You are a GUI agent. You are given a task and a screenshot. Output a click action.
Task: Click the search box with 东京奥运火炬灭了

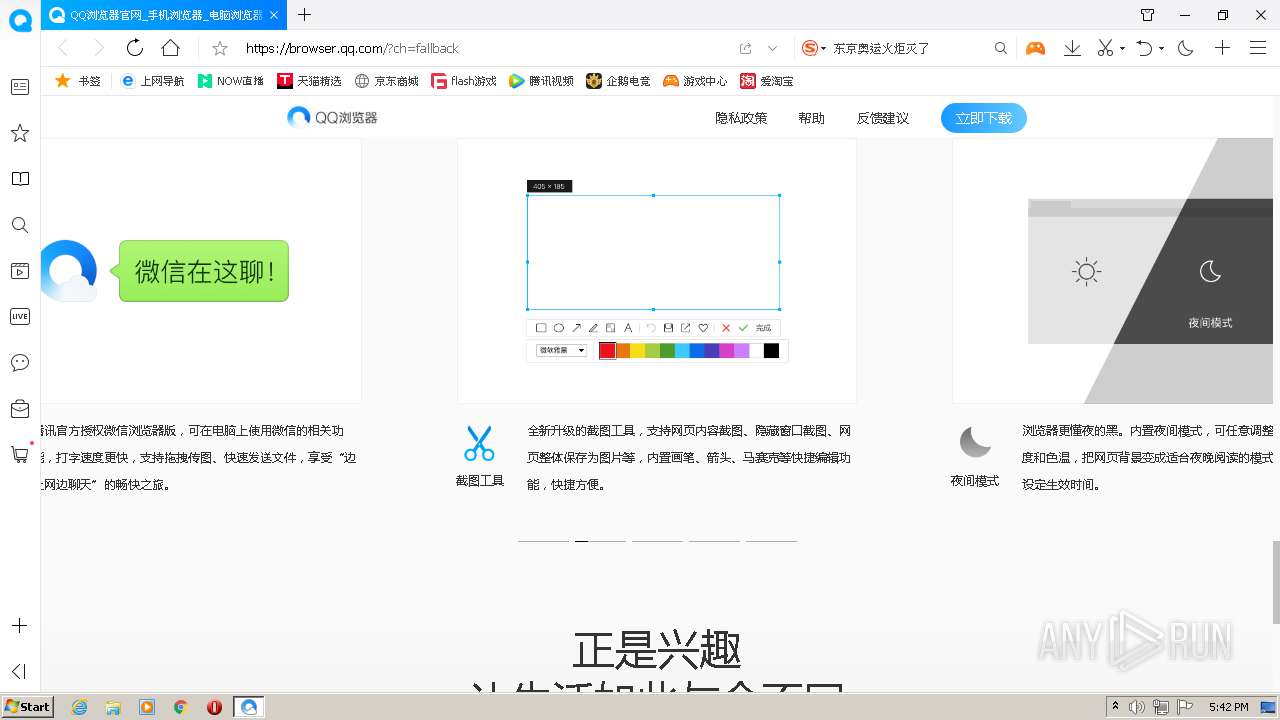pyautogui.click(x=910, y=48)
